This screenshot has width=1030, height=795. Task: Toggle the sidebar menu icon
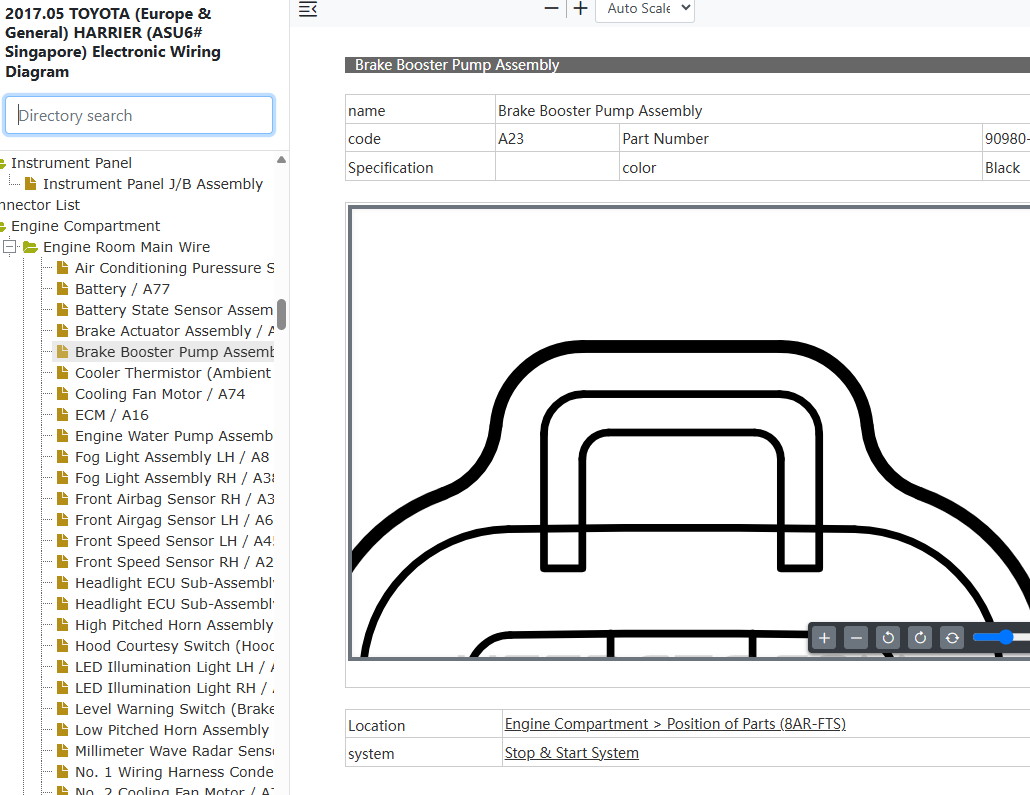click(x=307, y=9)
